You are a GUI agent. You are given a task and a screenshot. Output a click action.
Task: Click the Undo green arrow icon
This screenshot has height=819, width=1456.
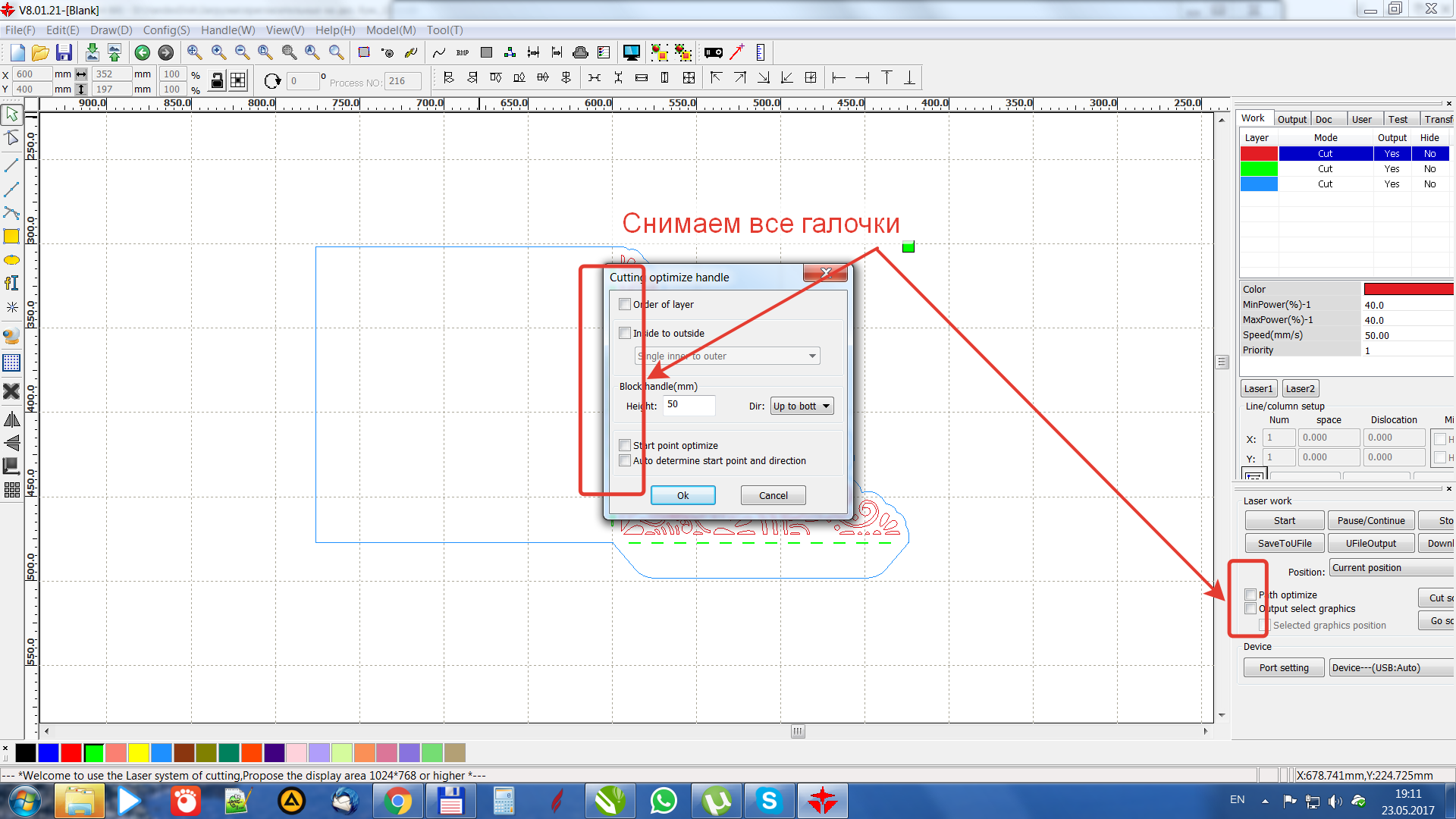pyautogui.click(x=142, y=52)
